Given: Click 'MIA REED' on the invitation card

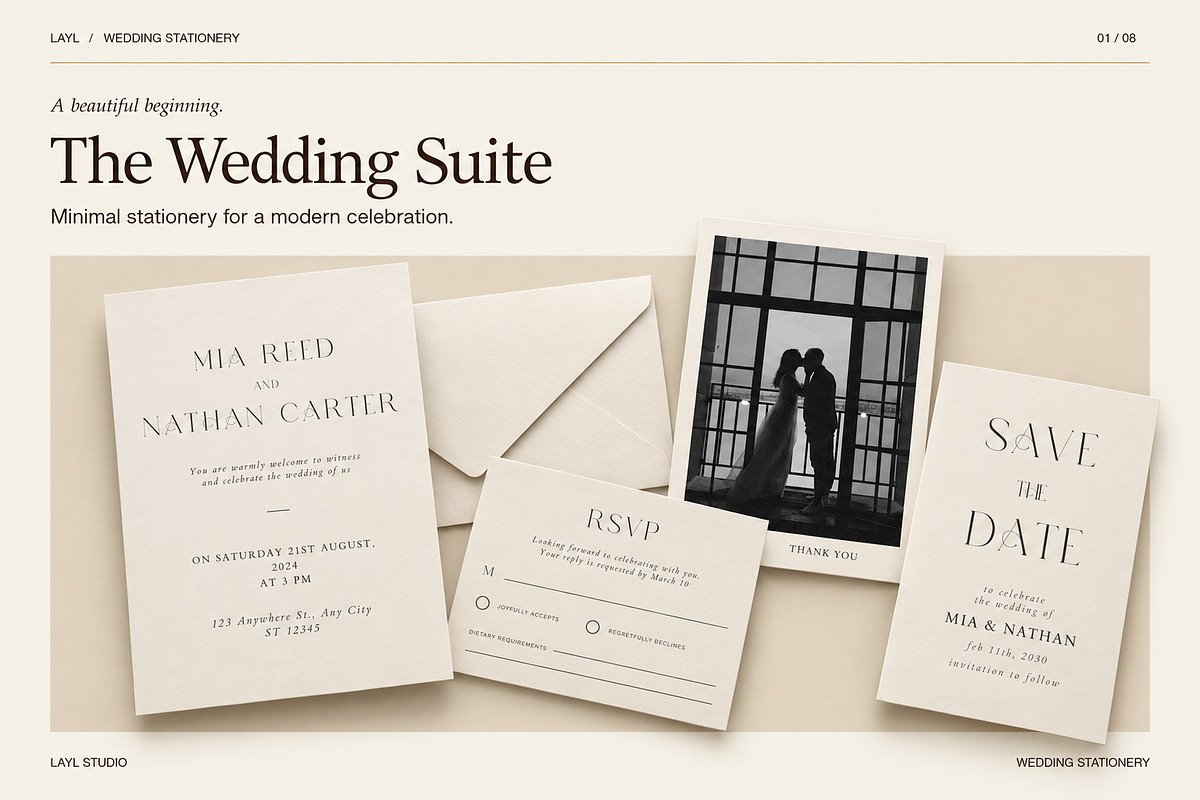Looking at the screenshot, I should [x=263, y=352].
